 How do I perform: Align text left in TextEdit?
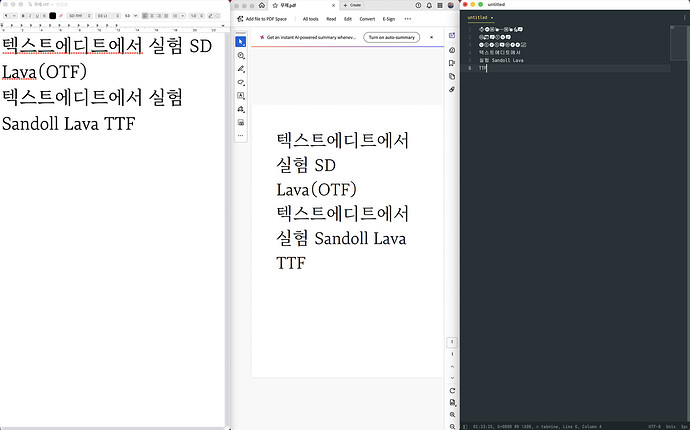tap(145, 16)
